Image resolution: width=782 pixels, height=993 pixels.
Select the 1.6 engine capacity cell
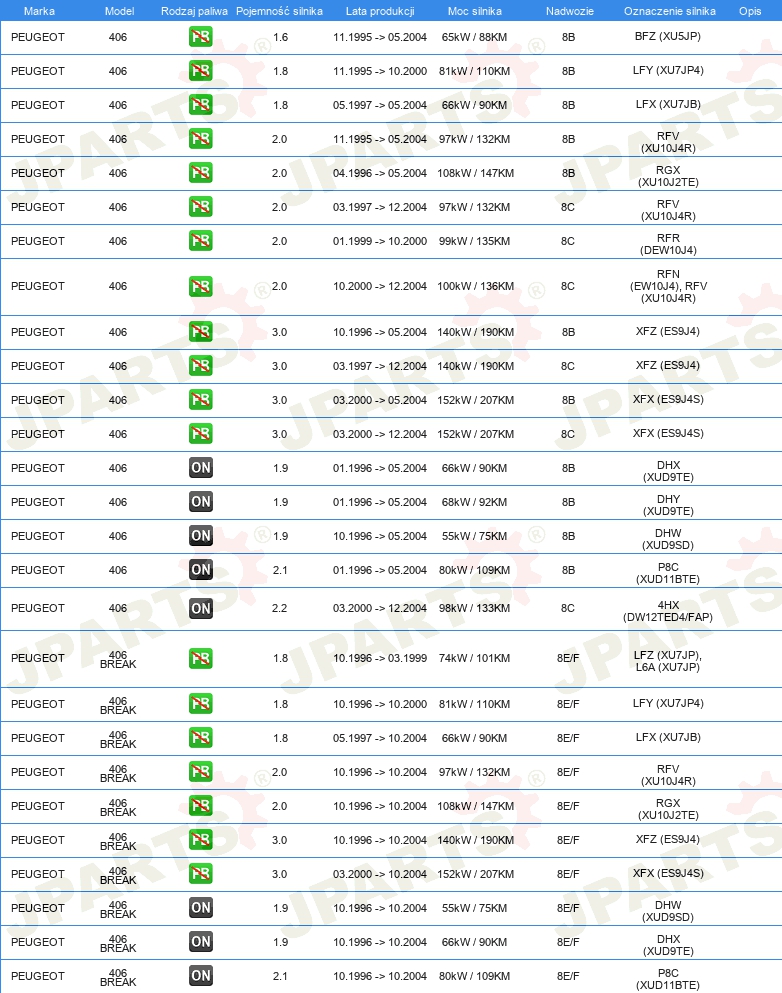coord(281,37)
